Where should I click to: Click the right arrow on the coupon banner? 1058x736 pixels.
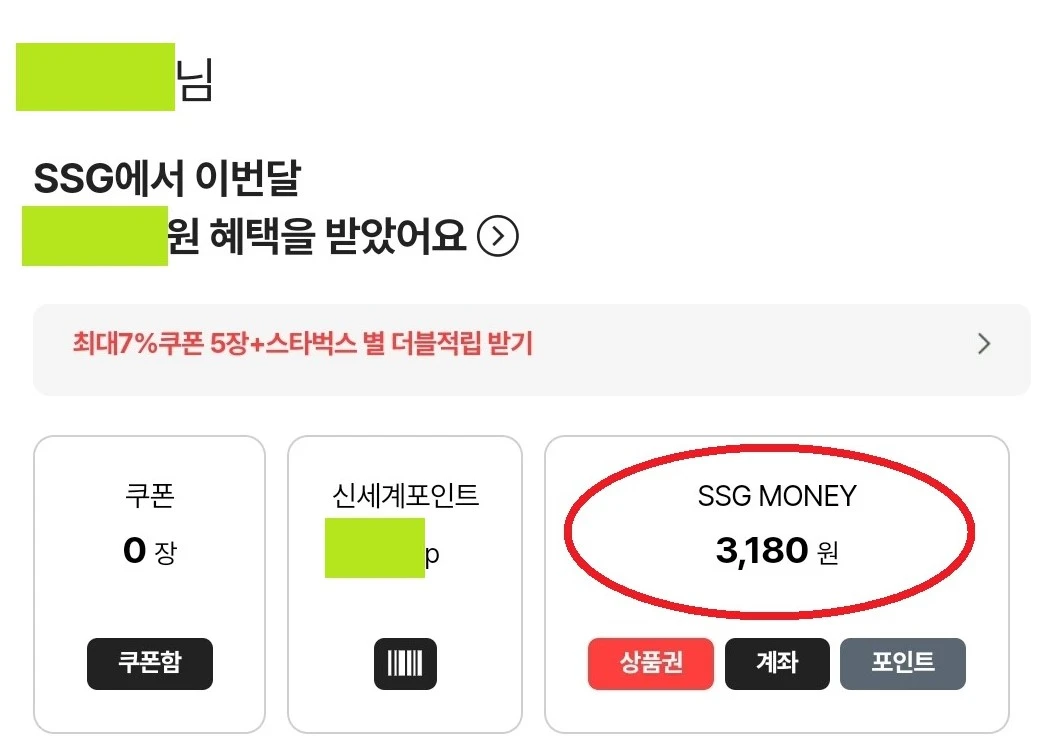pos(983,343)
